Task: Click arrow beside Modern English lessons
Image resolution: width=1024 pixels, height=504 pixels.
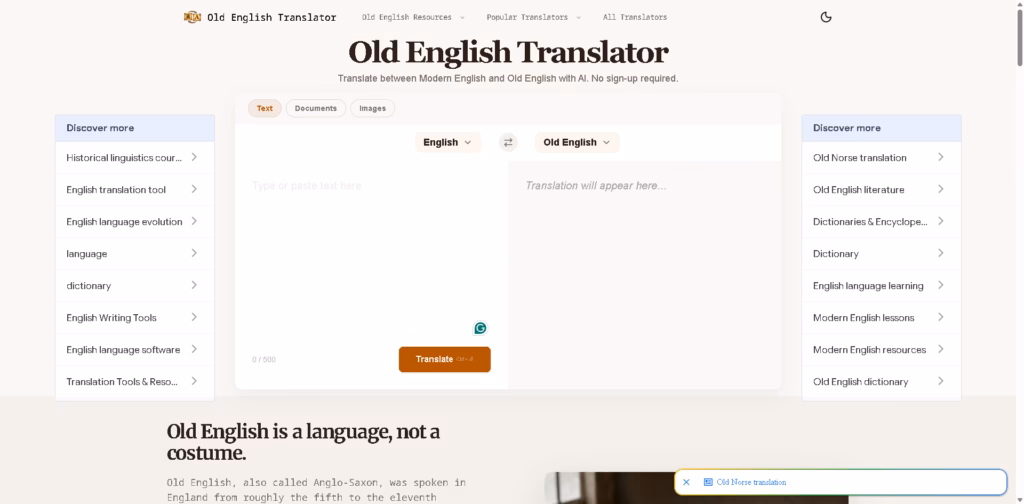Action: coord(940,317)
